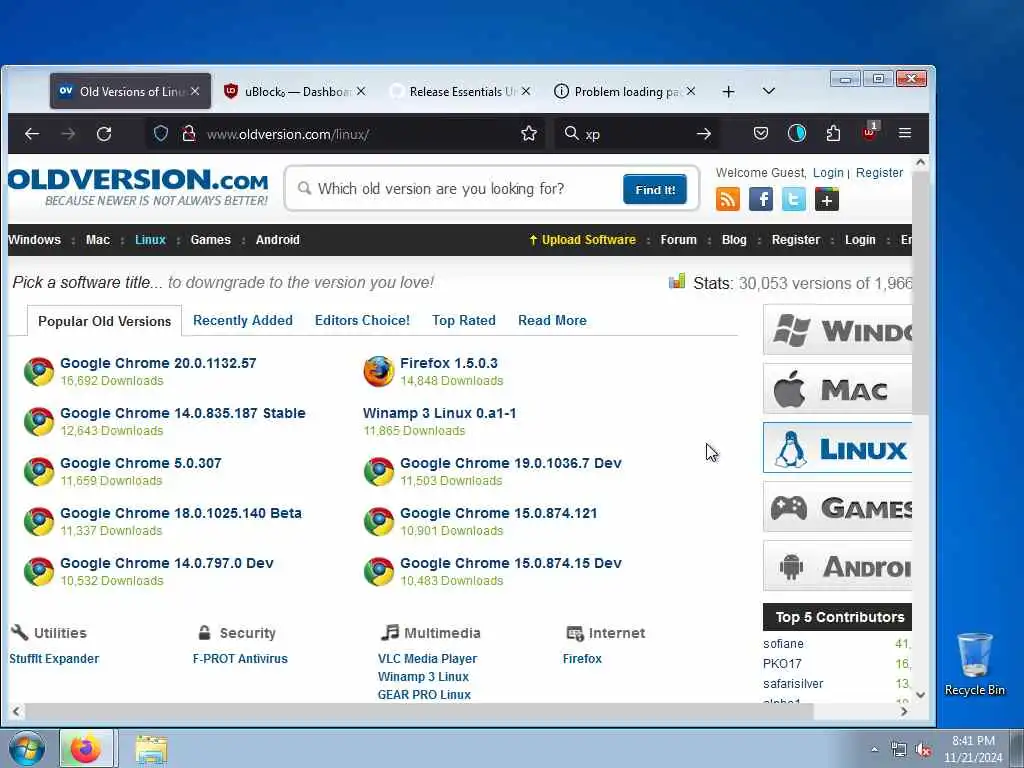
Task: Click the taskbar clock showing 8:41 PM
Action: pos(973,749)
